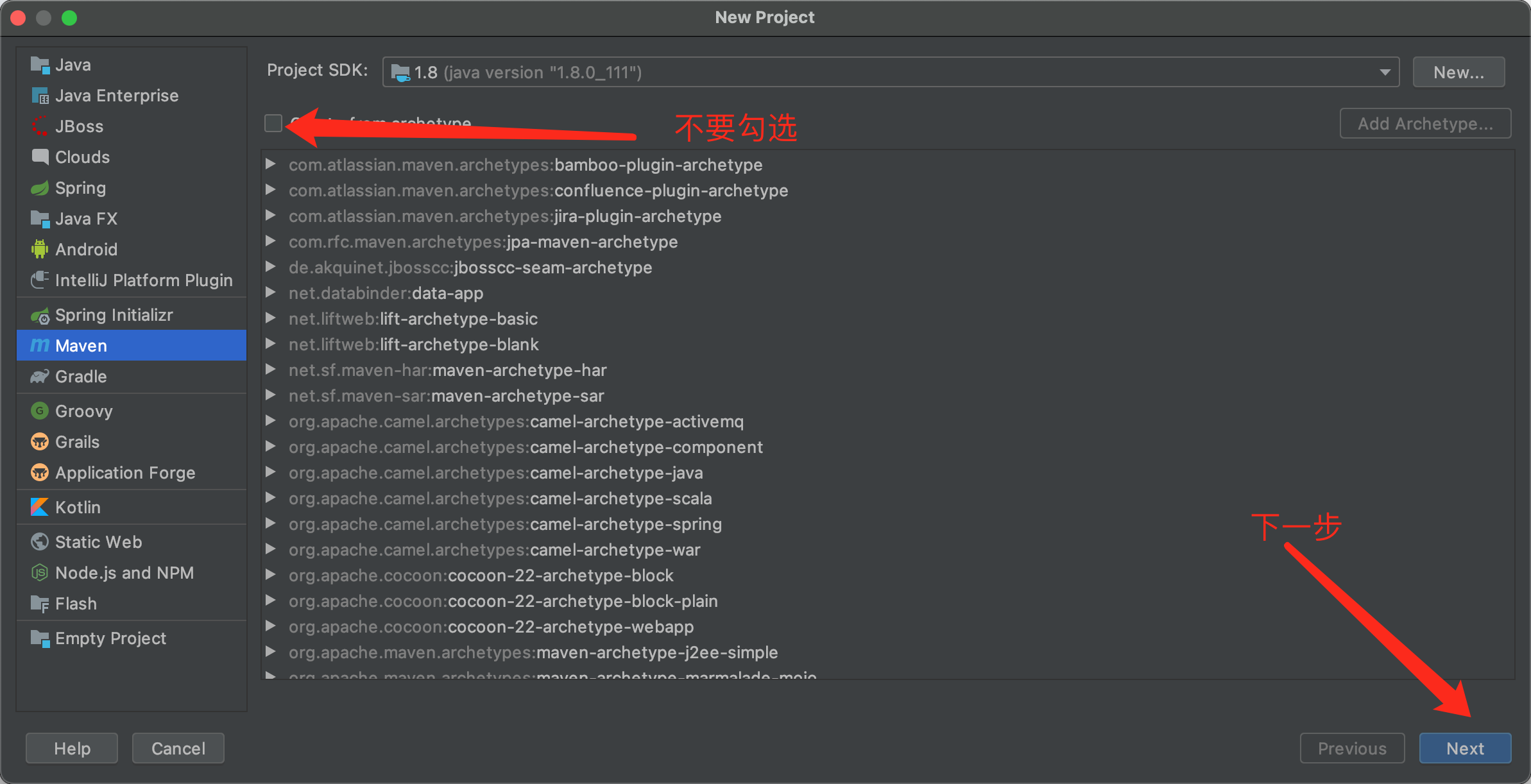Expand the jira-plugin-archetype entry
The height and width of the screenshot is (784, 1531).
click(x=271, y=216)
